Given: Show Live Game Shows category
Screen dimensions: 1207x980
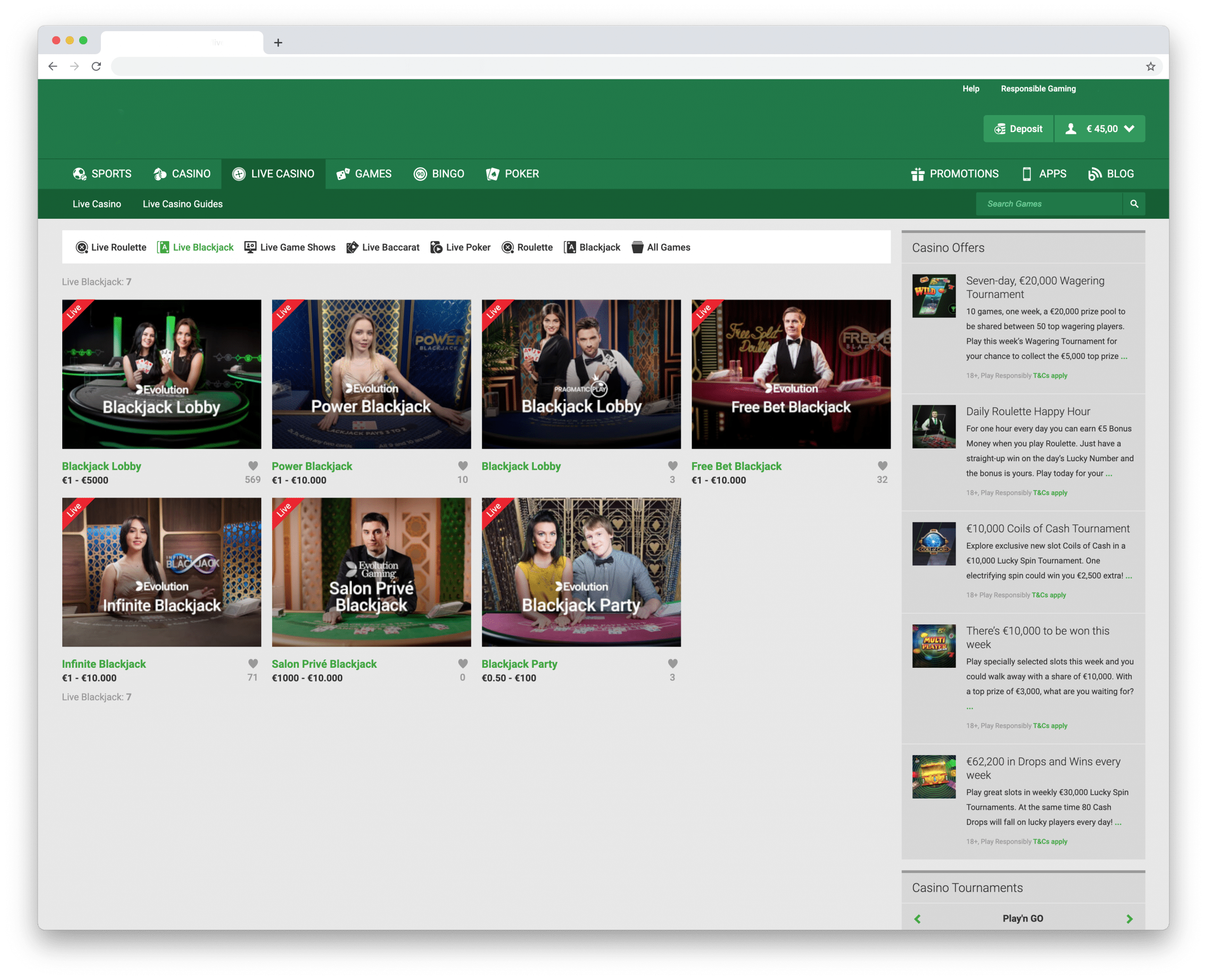Looking at the screenshot, I should tap(289, 247).
